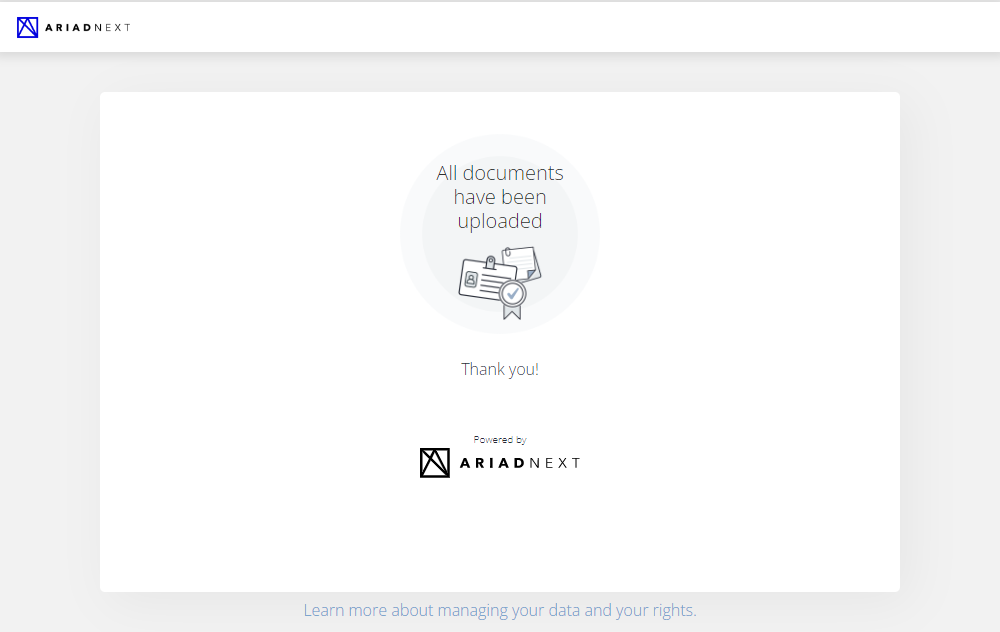
Task: Click the words 'have been' in the heading
Action: (x=500, y=197)
